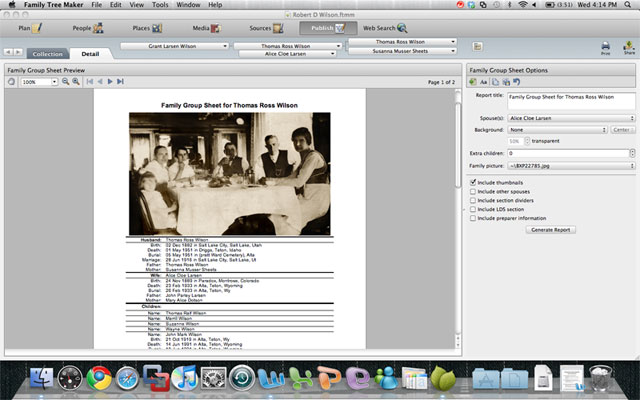This screenshot has height=400, width=640.
Task: Expand the Background dropdown
Action: 557,129
